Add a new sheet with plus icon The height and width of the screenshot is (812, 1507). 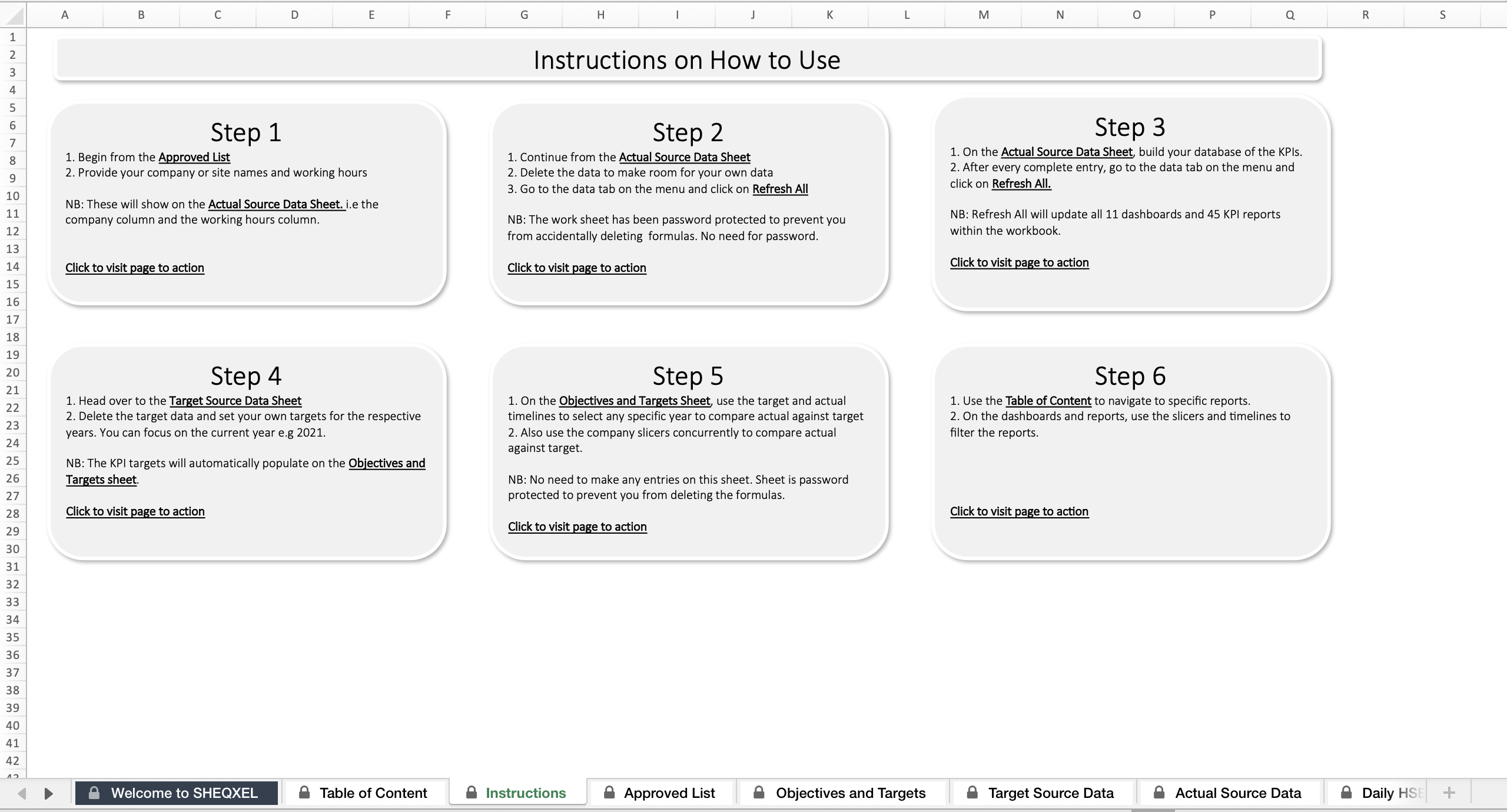pos(1449,793)
